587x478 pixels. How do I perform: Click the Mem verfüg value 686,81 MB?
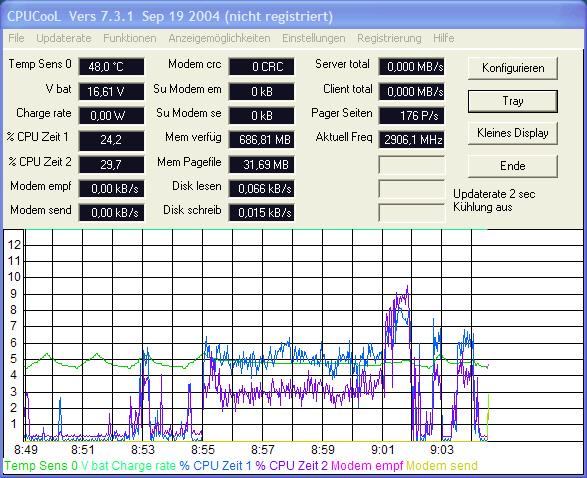261,140
